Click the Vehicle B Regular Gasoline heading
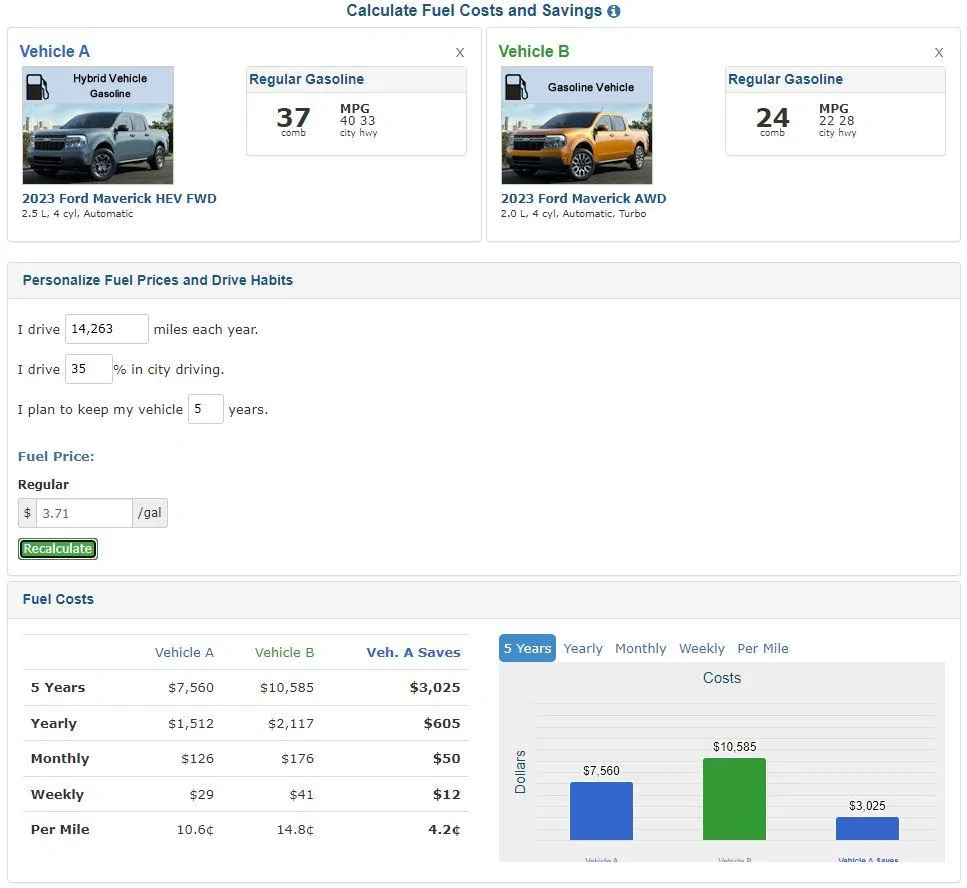This screenshot has height=888, width=967. (785, 80)
